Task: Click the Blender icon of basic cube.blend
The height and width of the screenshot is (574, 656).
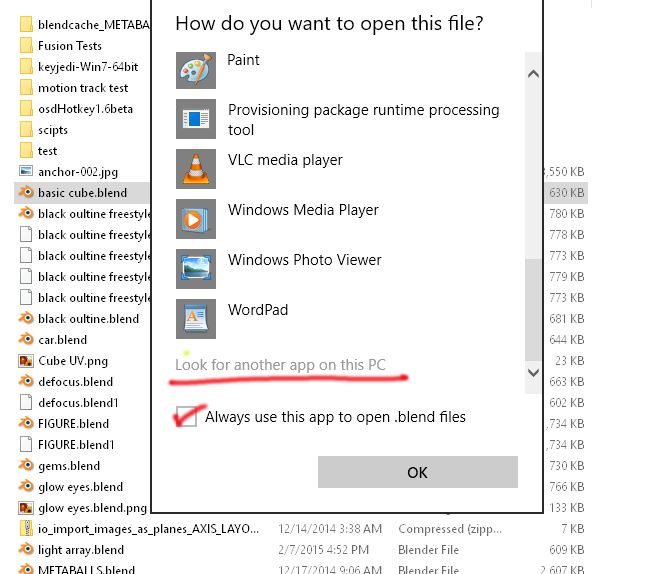Action: (26, 192)
